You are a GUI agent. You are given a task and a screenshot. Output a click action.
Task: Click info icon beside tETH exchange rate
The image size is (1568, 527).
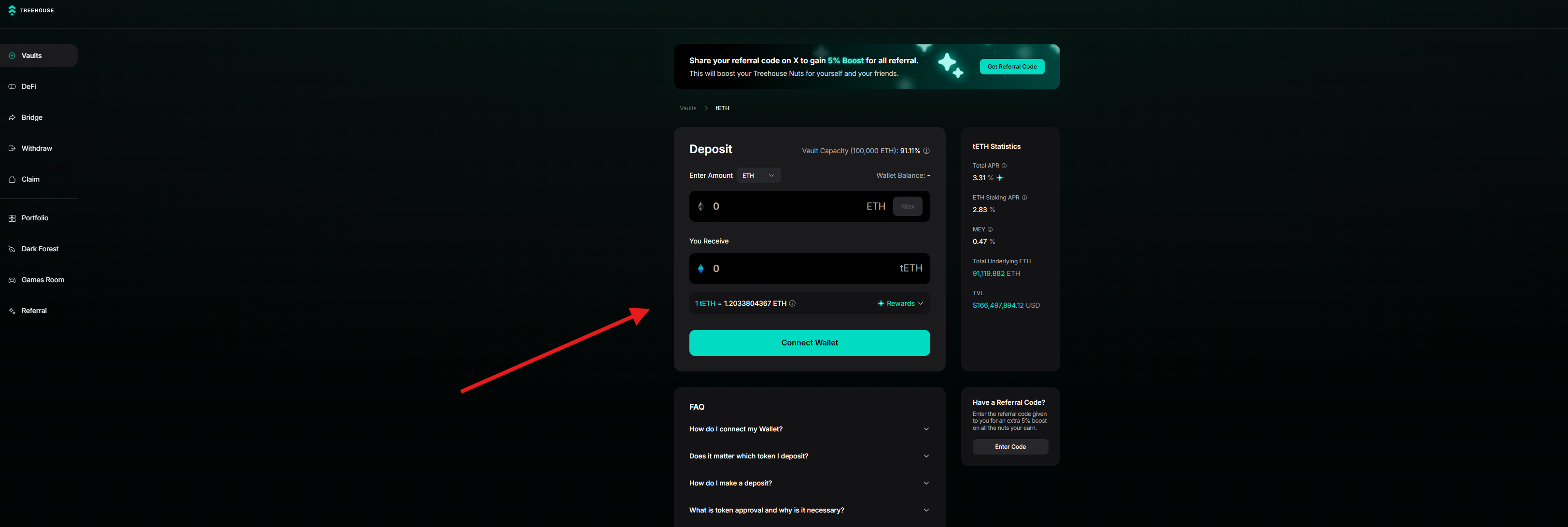[793, 303]
